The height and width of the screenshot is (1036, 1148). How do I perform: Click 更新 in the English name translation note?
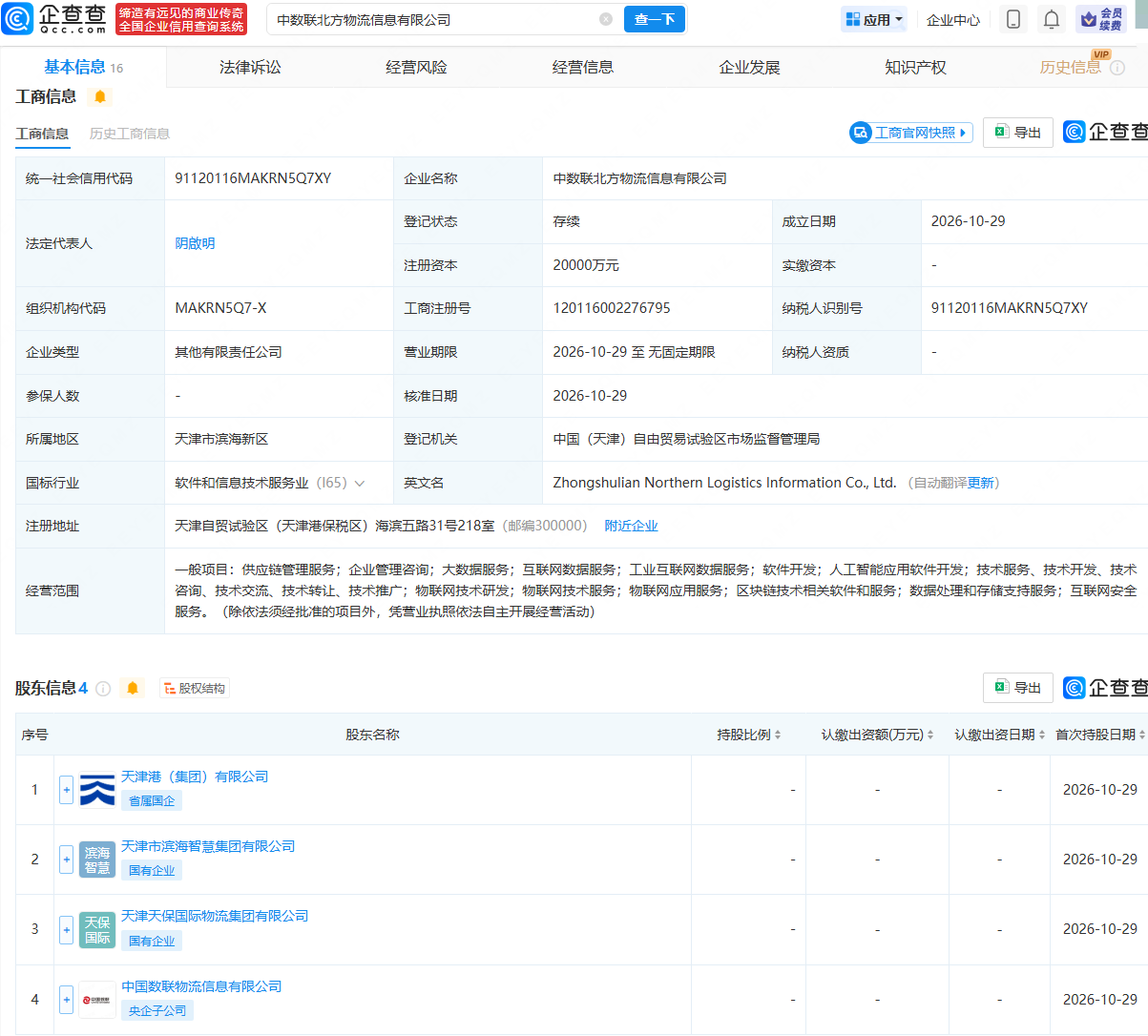pyautogui.click(x=980, y=483)
